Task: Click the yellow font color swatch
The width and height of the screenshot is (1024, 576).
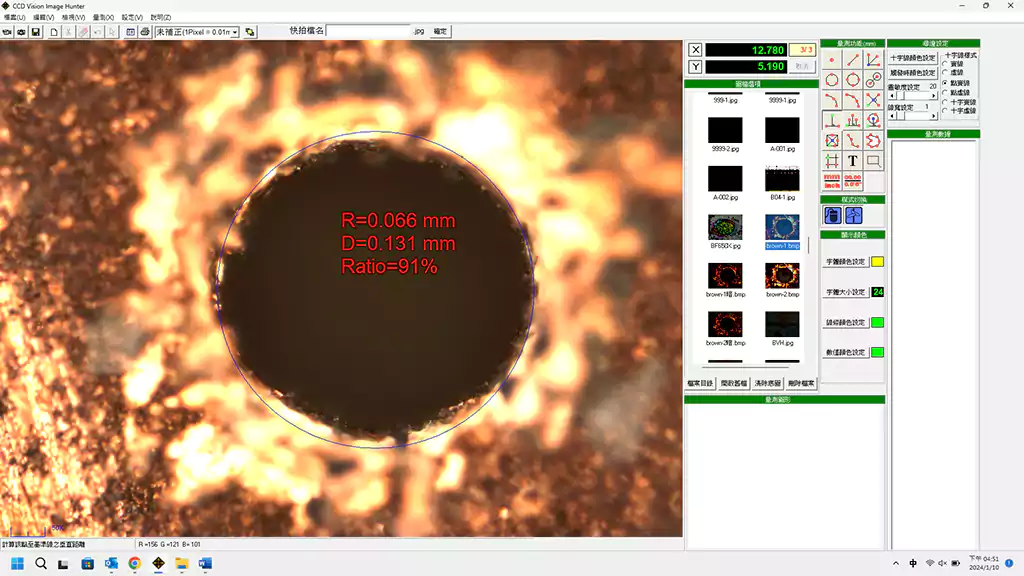Action: (x=877, y=262)
